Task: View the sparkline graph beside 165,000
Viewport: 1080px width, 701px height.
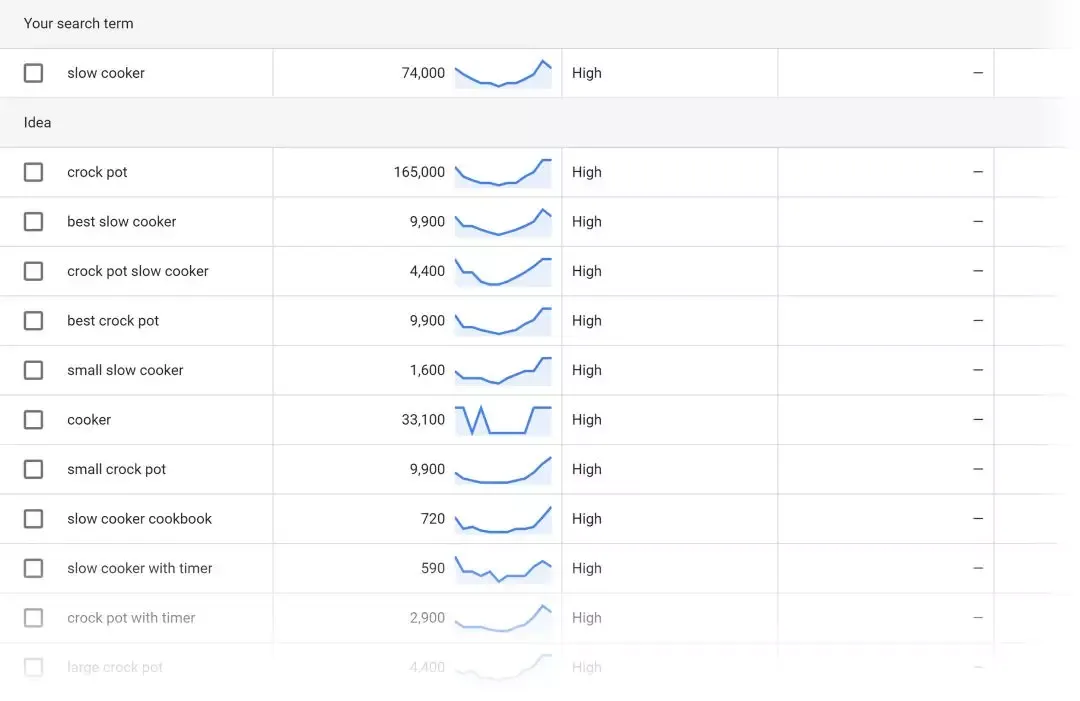Action: coord(503,173)
